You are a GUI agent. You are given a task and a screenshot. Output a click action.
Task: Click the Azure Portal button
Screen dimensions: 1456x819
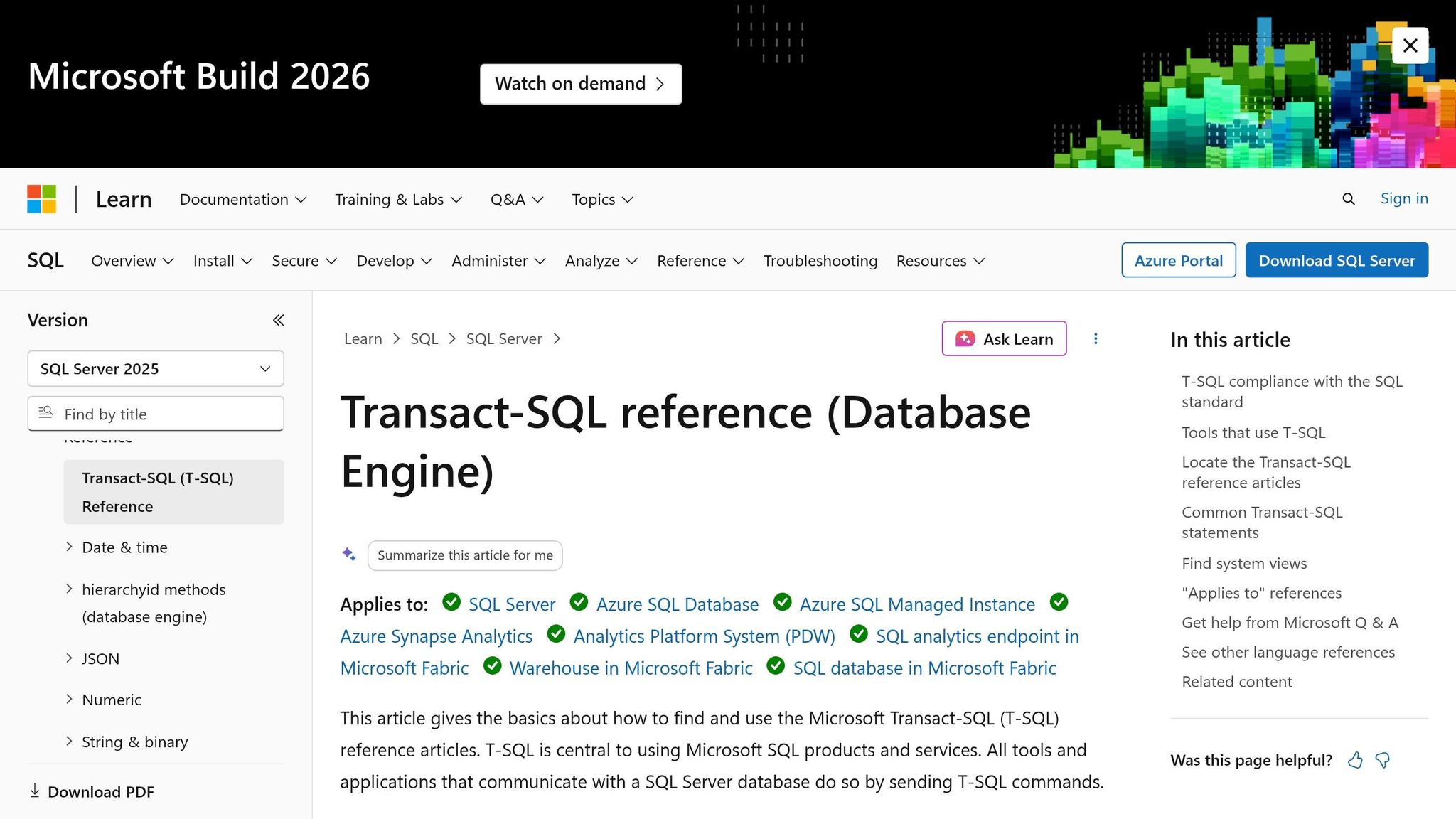click(1178, 260)
